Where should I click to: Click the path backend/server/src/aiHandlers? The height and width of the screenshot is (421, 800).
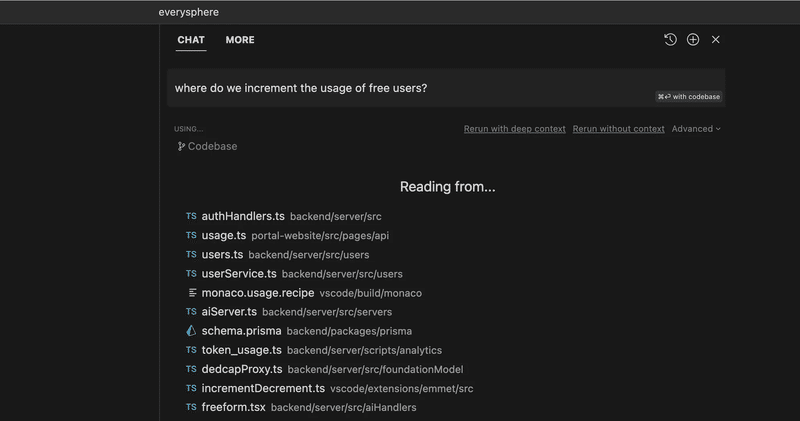[x=343, y=407]
